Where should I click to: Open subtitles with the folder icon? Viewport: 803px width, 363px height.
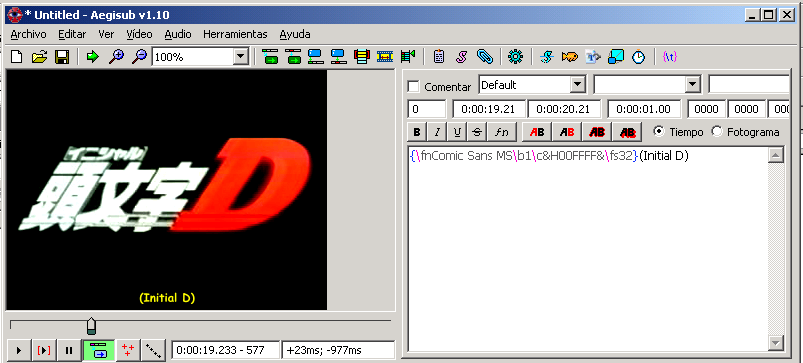39,57
